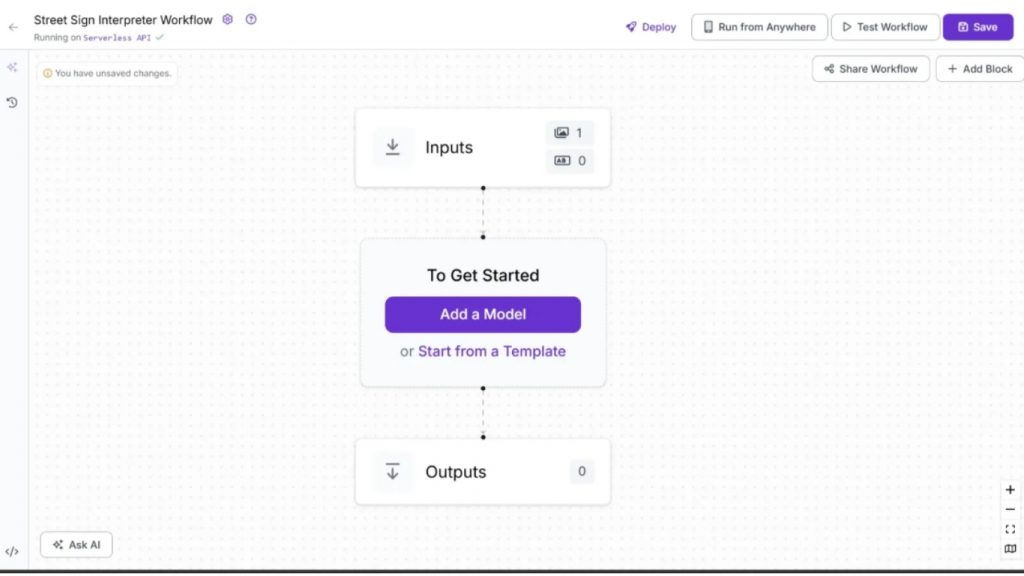Open the help icon beside the title

pos(250,19)
